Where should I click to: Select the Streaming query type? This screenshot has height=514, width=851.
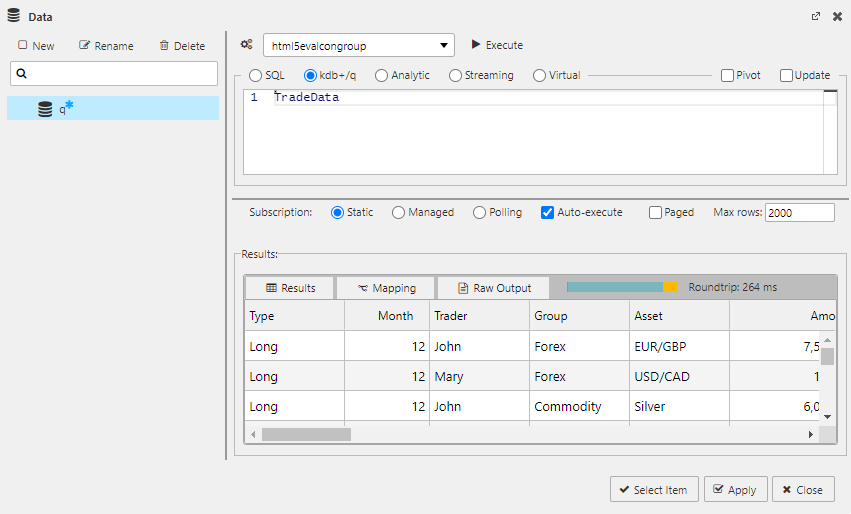455,75
